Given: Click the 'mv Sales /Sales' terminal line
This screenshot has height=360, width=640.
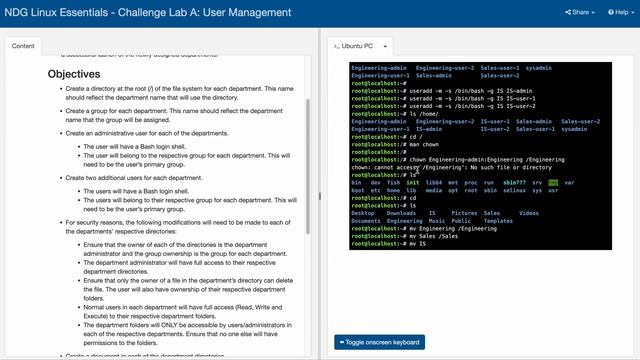Looking at the screenshot, I should tap(404, 236).
